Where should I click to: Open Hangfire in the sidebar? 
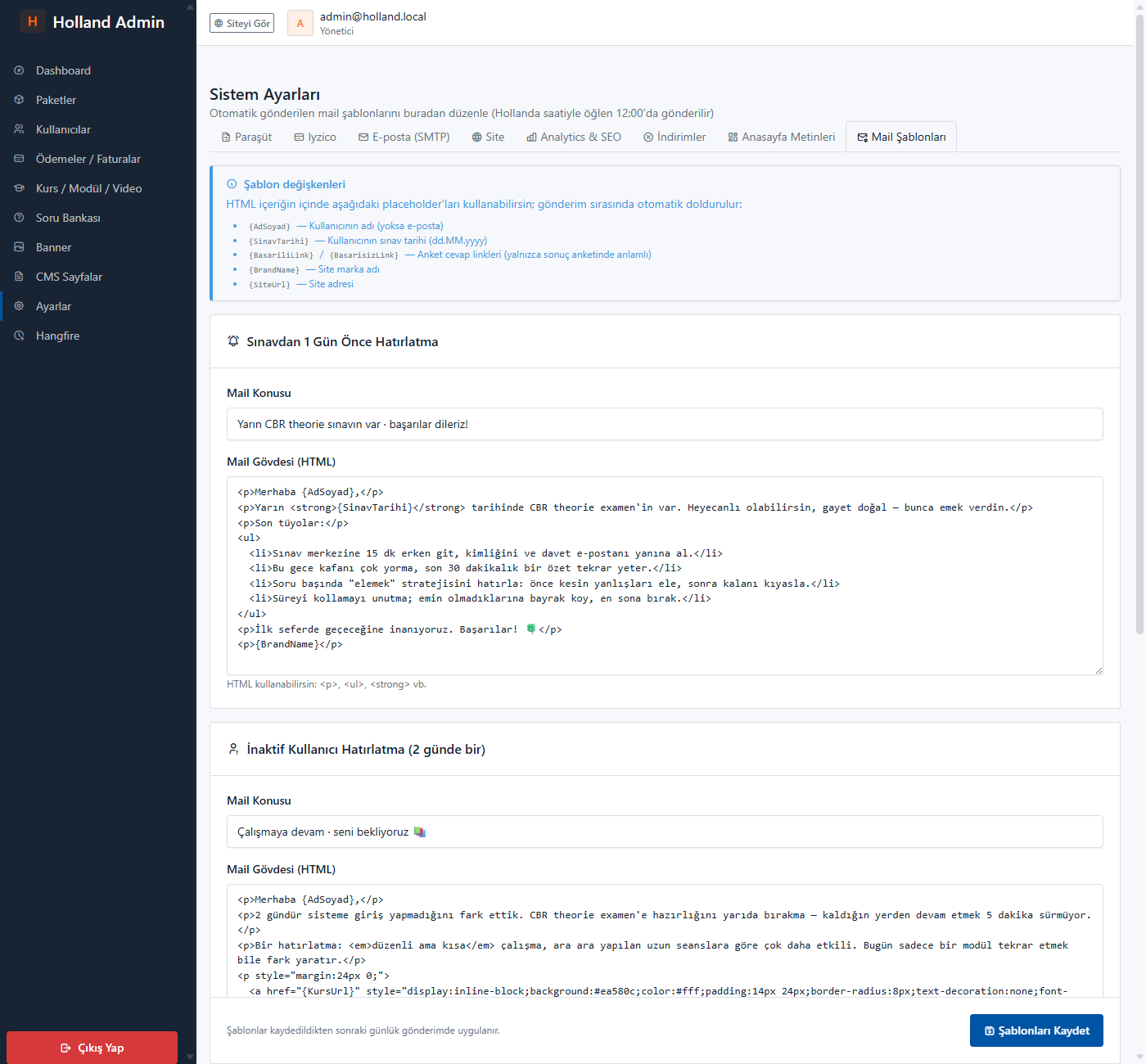pos(98,336)
